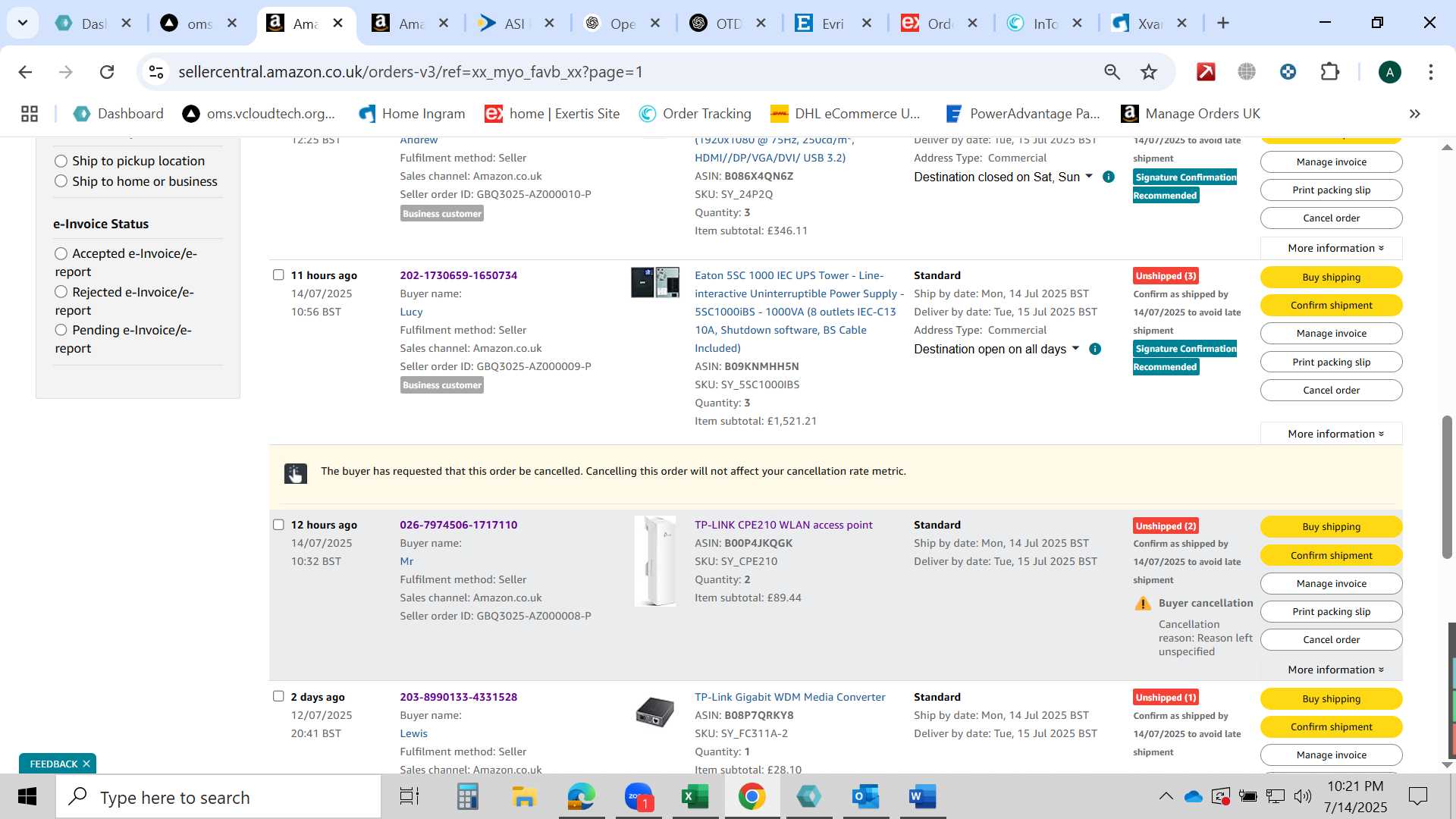Manage invoice for the Eaton UPS order

coord(1331,333)
